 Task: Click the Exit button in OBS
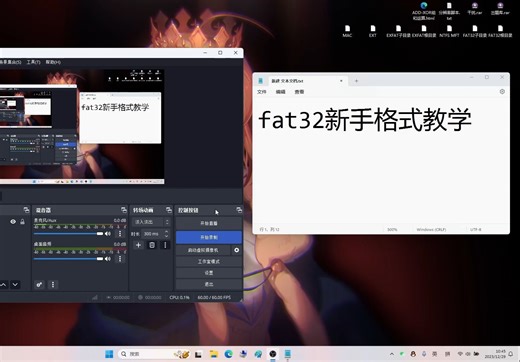pos(209,284)
